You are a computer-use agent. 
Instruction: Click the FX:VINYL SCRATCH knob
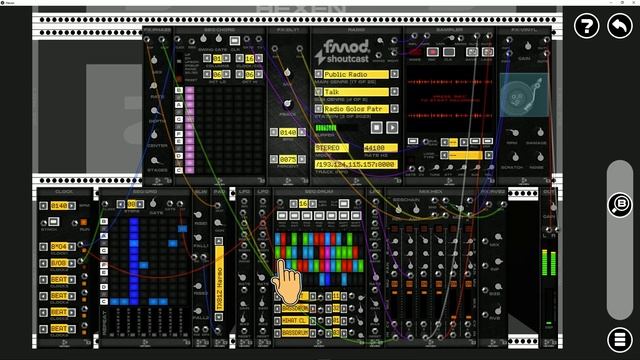click(515, 157)
